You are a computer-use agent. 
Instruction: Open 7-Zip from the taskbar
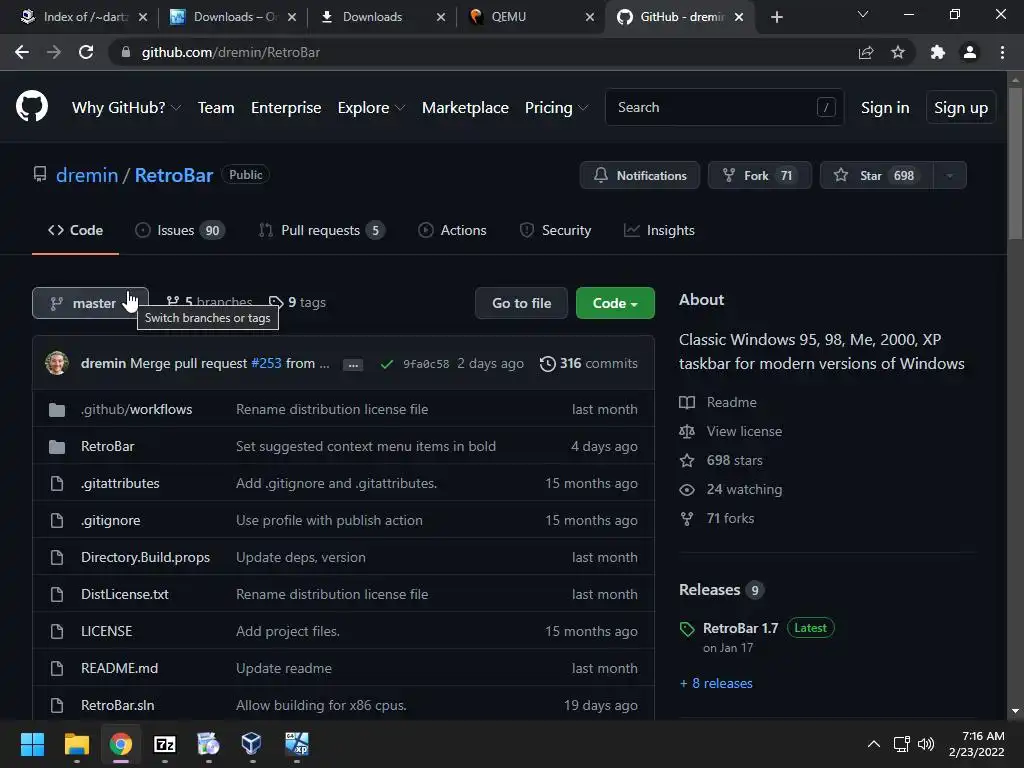coord(165,744)
